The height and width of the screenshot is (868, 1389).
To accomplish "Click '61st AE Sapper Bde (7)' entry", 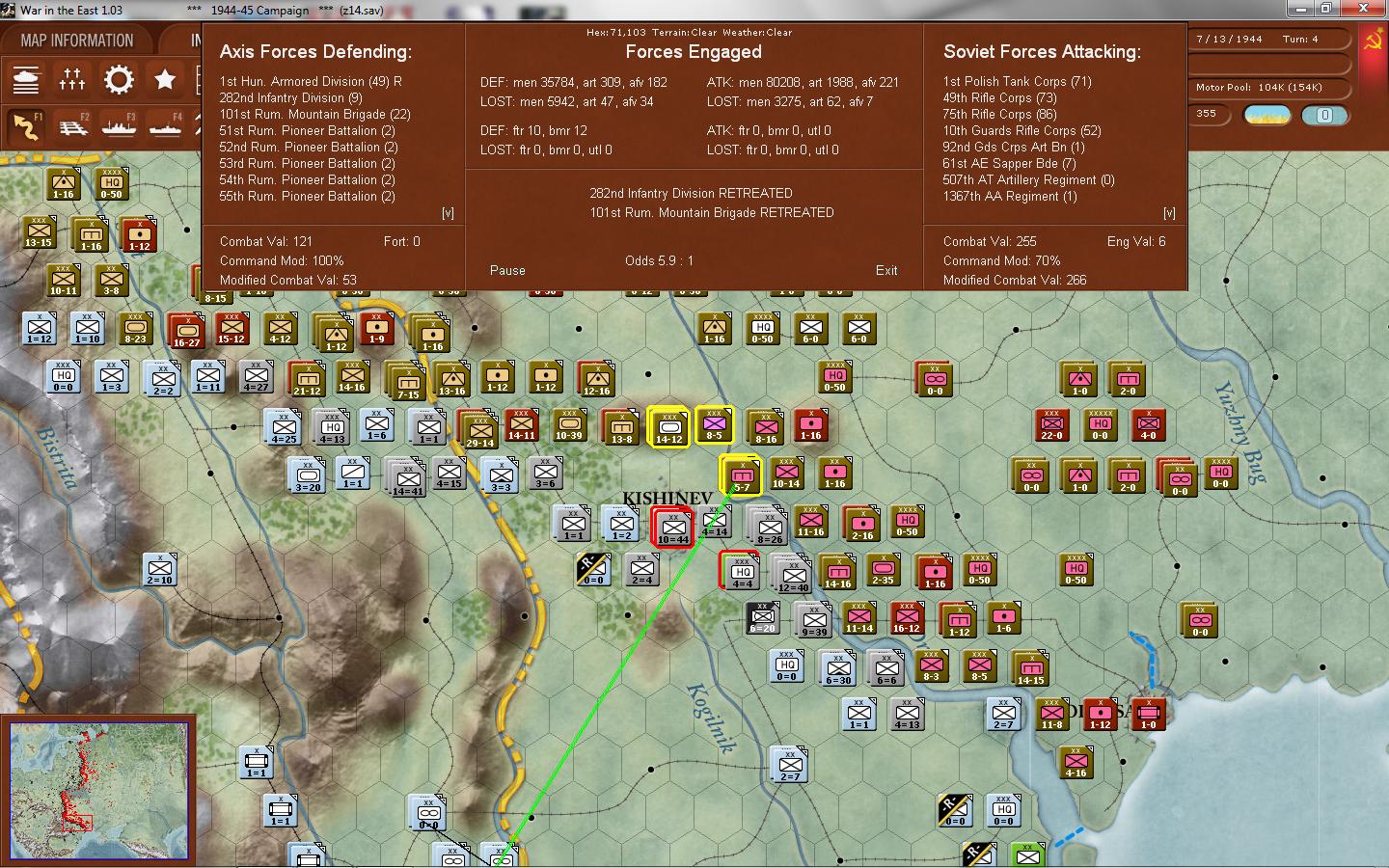I will pos(1009,164).
